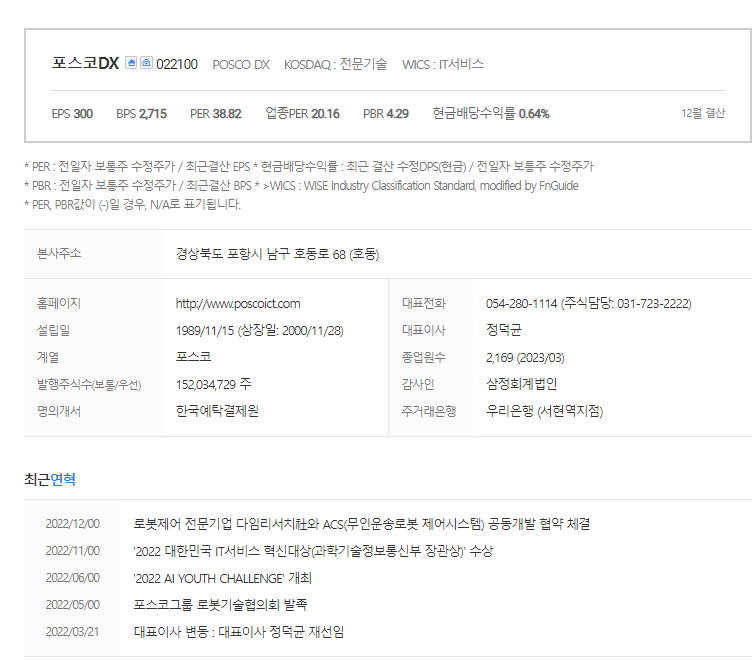Click the N/A로 표기됩니다 footnote line
The image size is (754, 661).
coord(132,204)
